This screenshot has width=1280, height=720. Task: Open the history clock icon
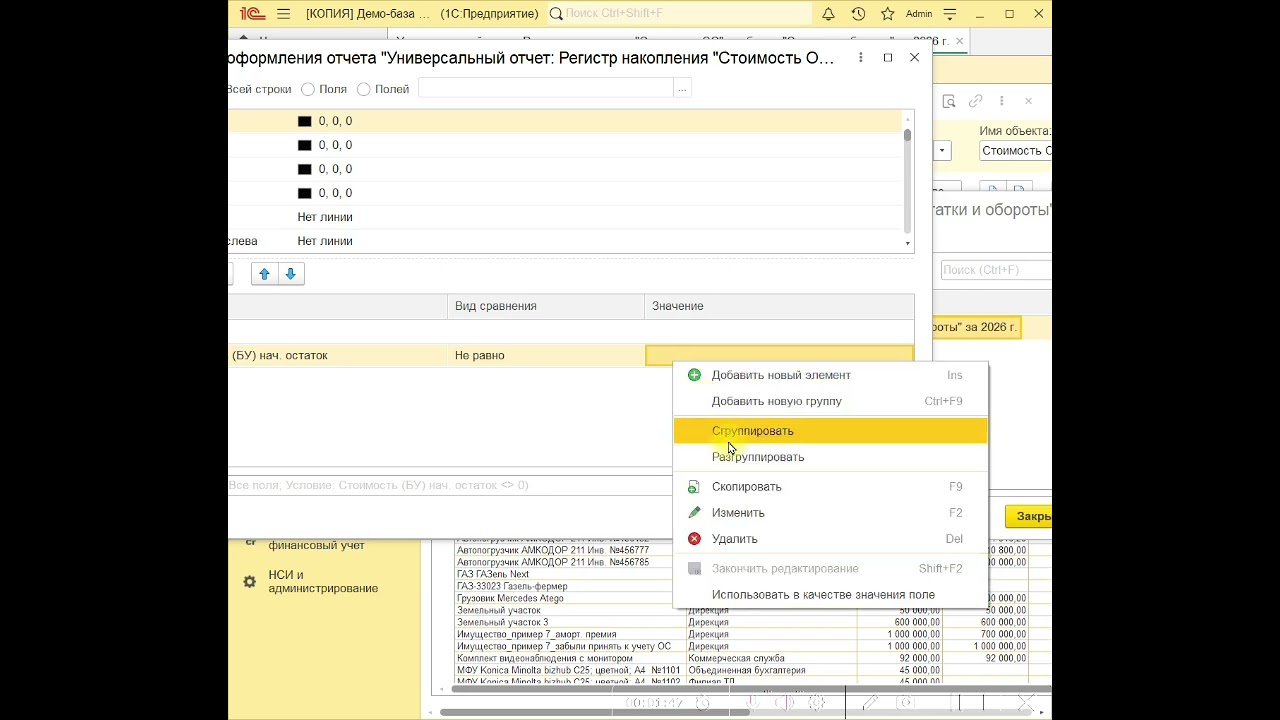(858, 14)
